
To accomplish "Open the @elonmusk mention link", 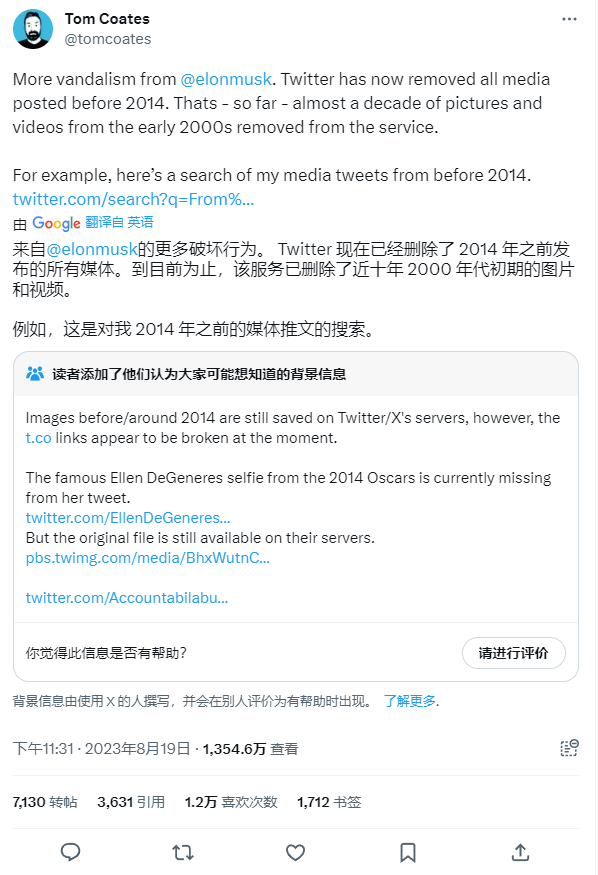I will coord(226,79).
